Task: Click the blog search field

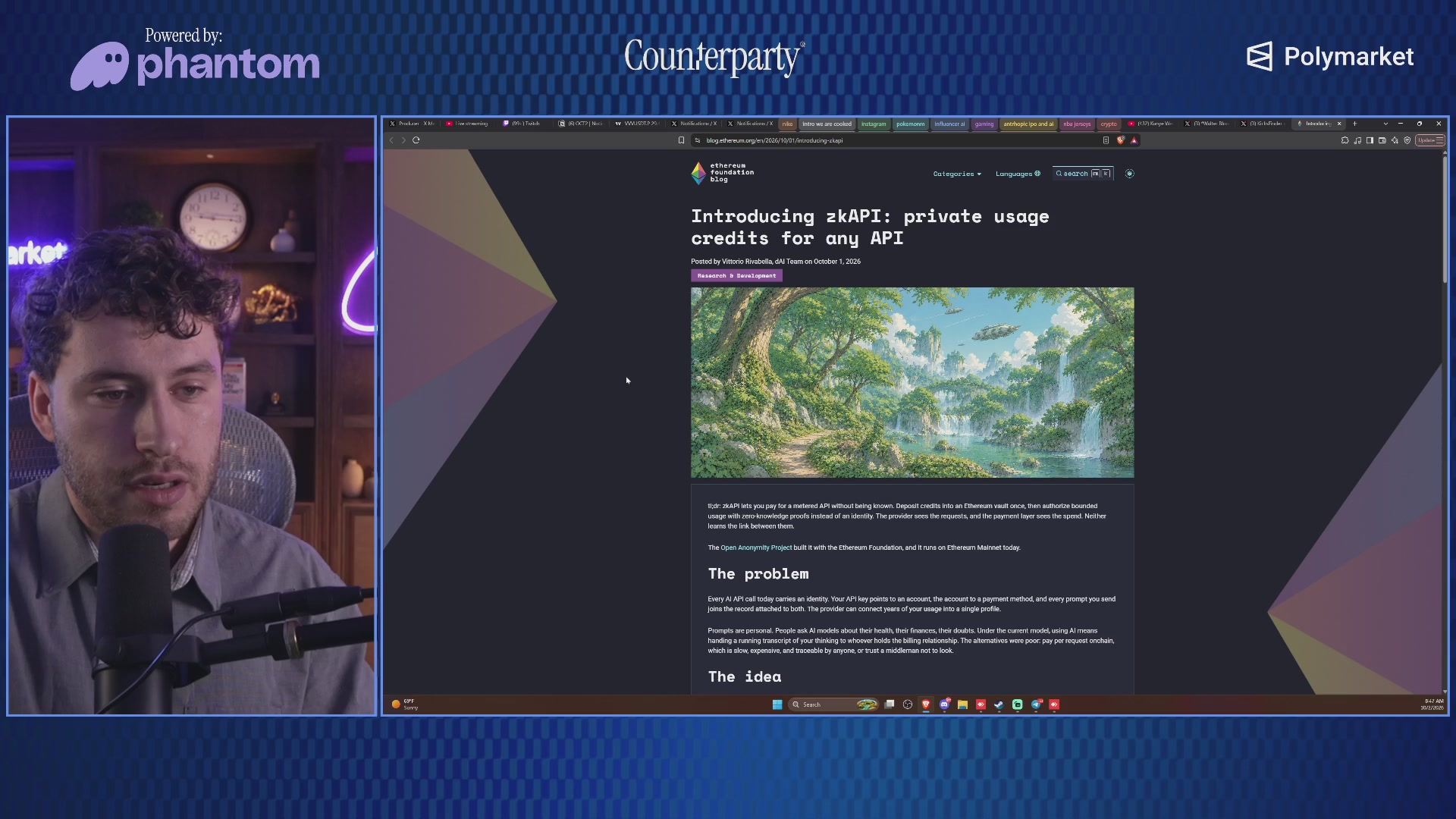Action: 1083,174
